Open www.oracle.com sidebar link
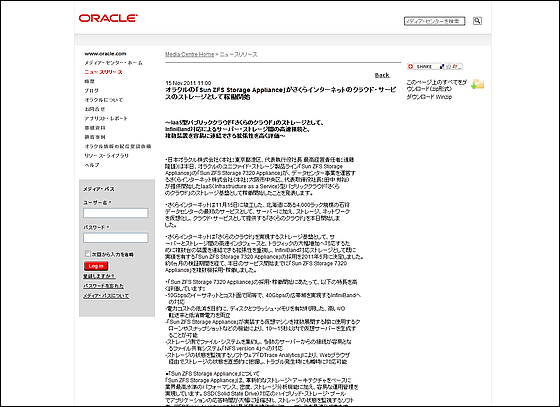Screen dimensions: 560x407 pyautogui.click(x=105, y=54)
